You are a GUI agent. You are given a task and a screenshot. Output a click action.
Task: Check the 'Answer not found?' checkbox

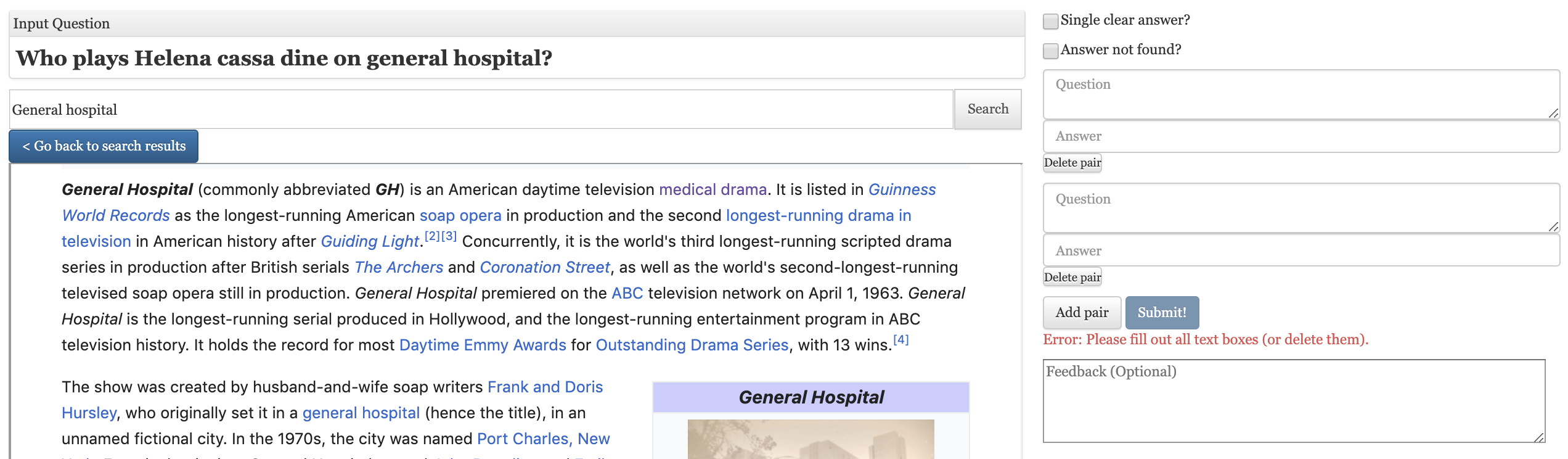pos(1050,51)
